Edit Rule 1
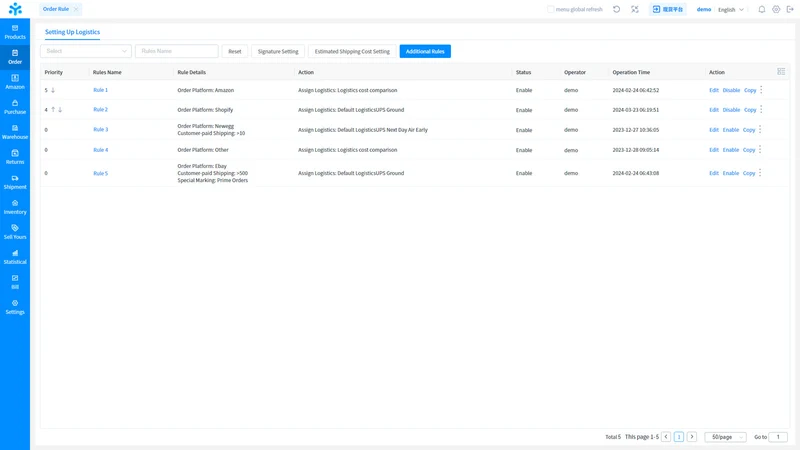Viewport: 800px width, 450px height. click(714, 90)
